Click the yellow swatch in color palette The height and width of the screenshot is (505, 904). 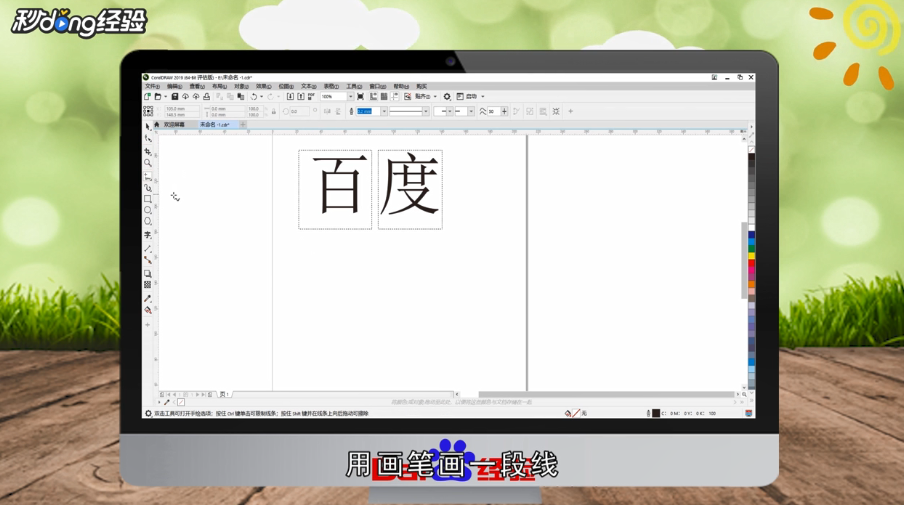751,255
